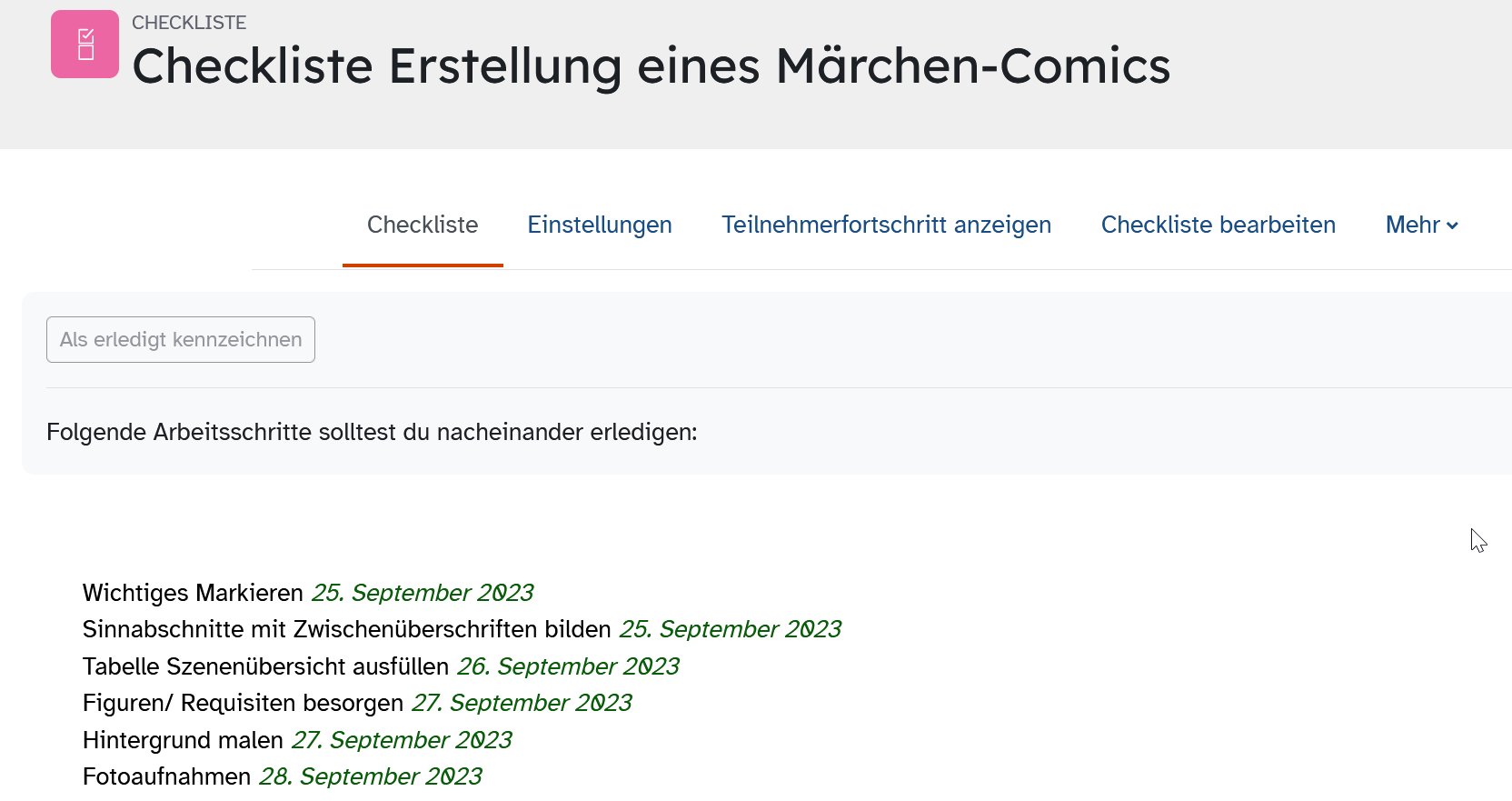Click the page title Checkliste Erstellung eines Märchen-Comics
The height and width of the screenshot is (801, 1512).
point(651,66)
